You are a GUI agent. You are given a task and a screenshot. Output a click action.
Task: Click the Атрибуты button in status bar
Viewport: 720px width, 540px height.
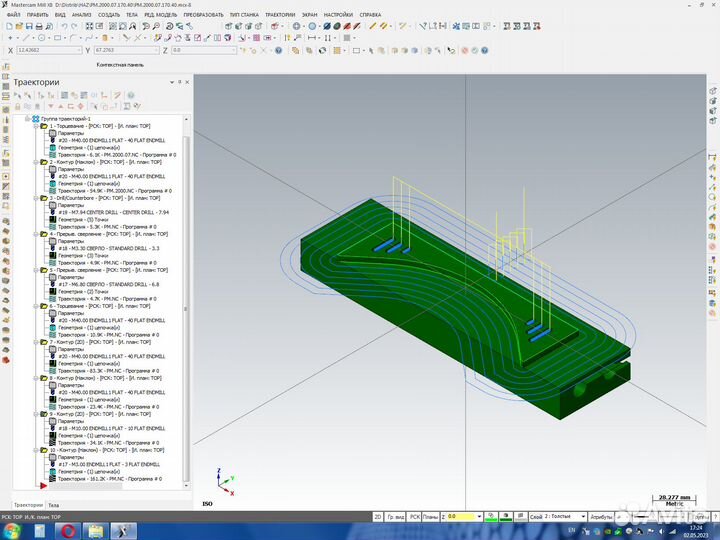click(x=601, y=517)
